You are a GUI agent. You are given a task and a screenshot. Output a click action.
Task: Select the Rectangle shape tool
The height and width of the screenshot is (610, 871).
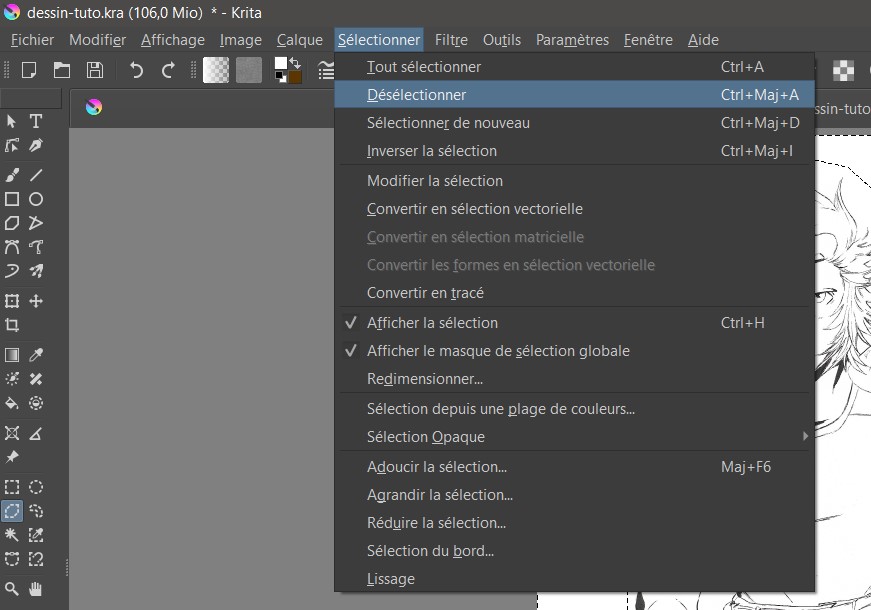pos(12,199)
